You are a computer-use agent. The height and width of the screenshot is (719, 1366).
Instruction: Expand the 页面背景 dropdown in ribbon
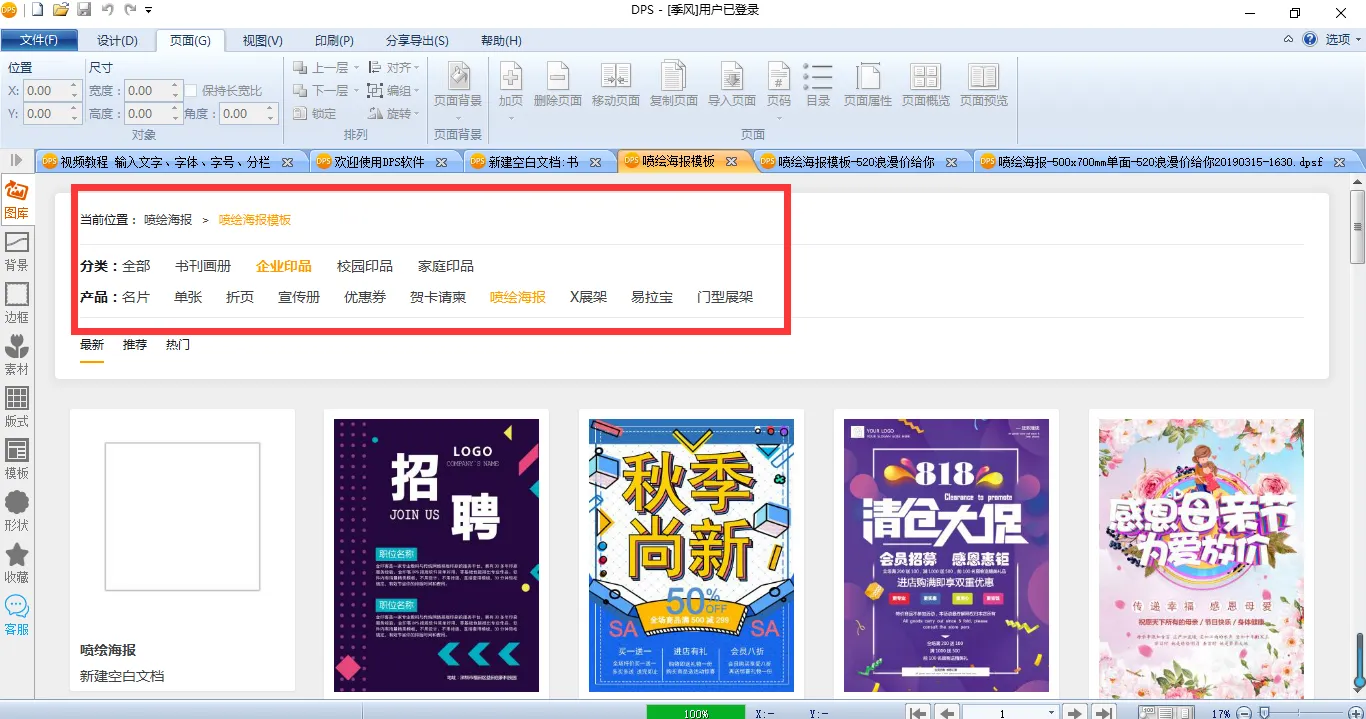(x=458, y=118)
